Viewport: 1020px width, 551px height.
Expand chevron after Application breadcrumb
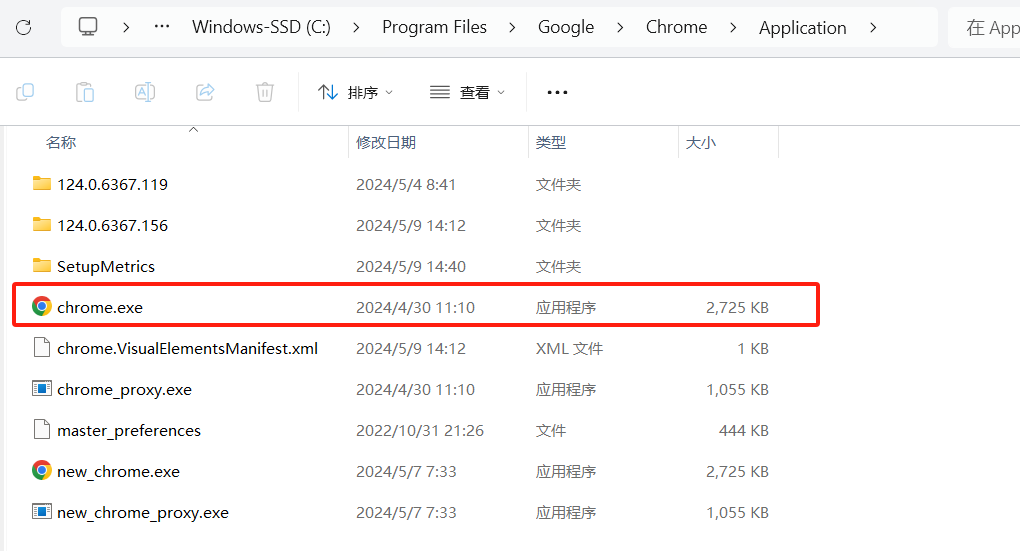point(873,27)
